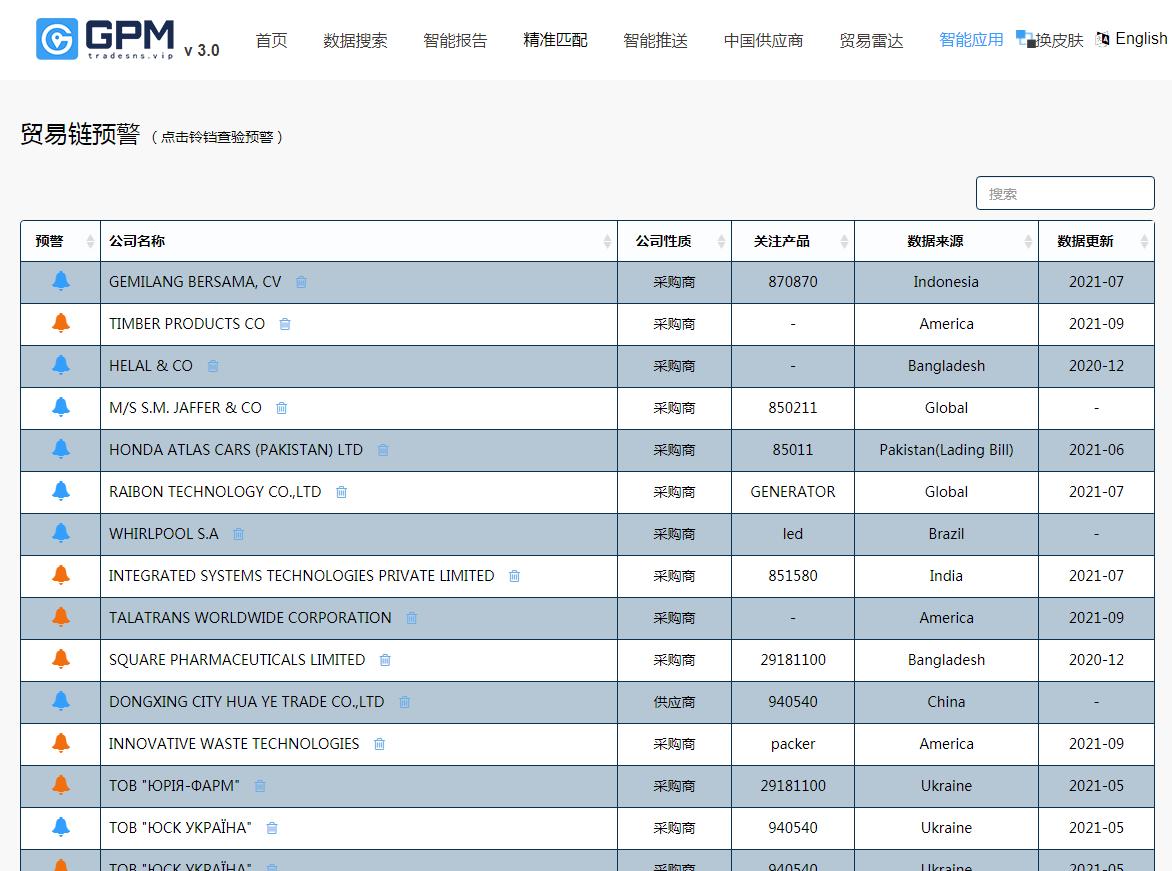Go to 精准匹配 page
This screenshot has height=871, width=1172.
tap(555, 40)
